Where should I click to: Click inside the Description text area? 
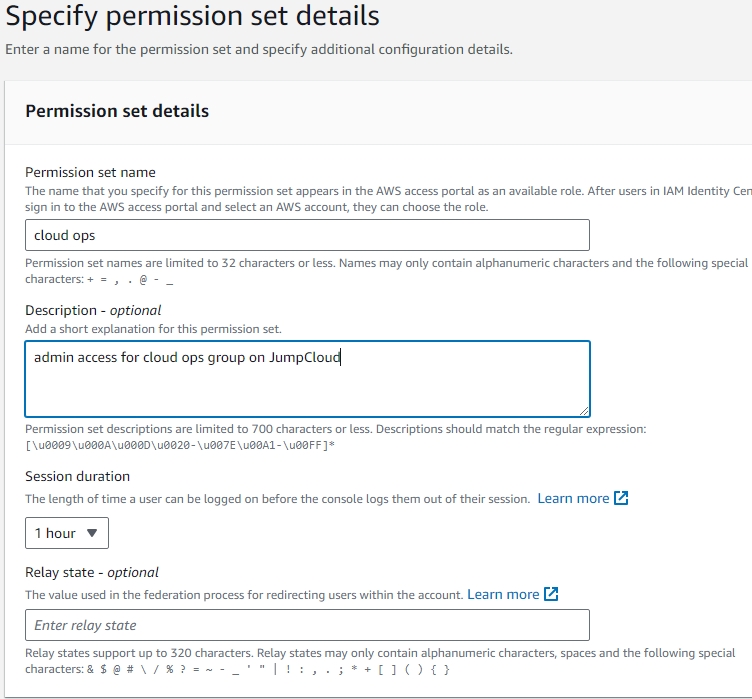307,379
